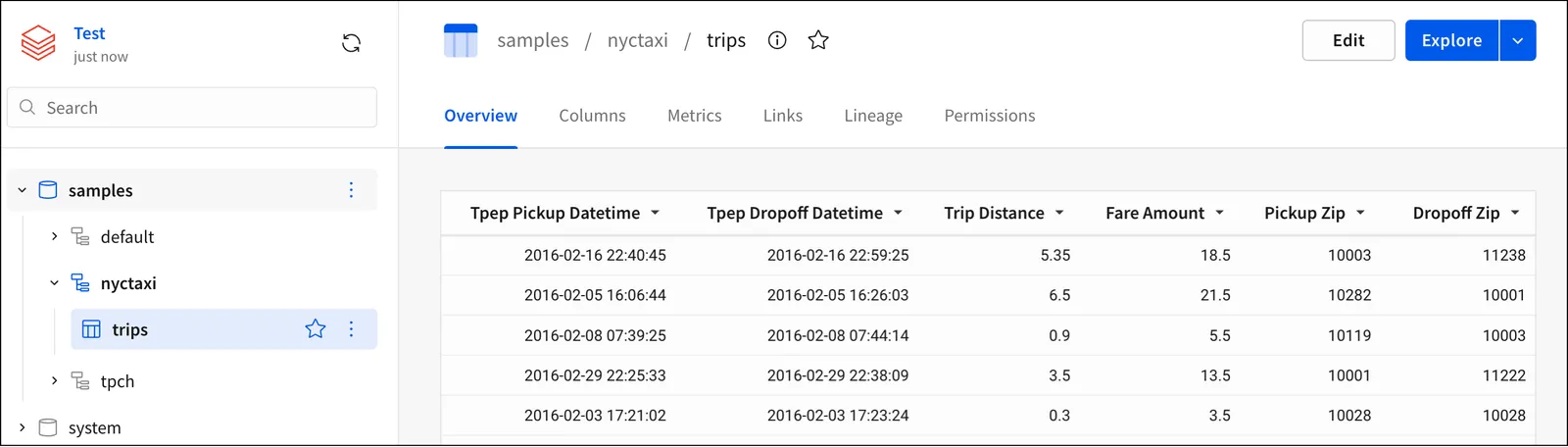Click trip distance cell 5.35
This screenshot has width=1568, height=447.
point(1055,255)
